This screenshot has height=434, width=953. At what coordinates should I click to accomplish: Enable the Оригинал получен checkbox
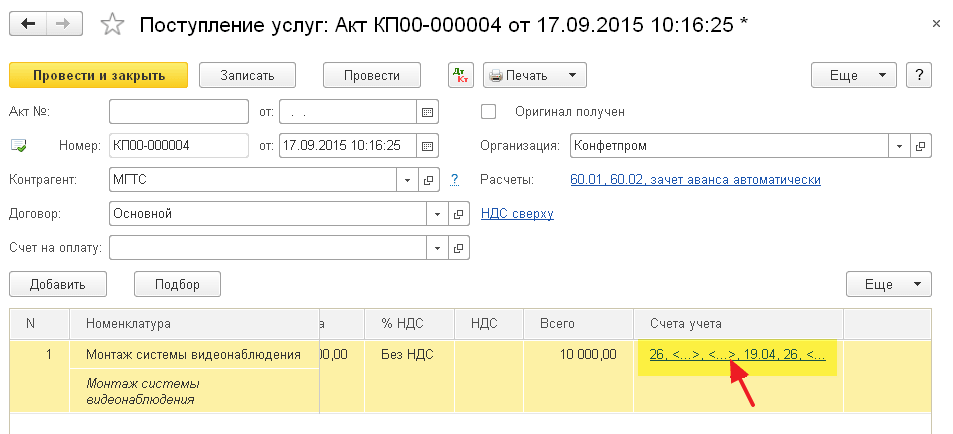pos(489,111)
